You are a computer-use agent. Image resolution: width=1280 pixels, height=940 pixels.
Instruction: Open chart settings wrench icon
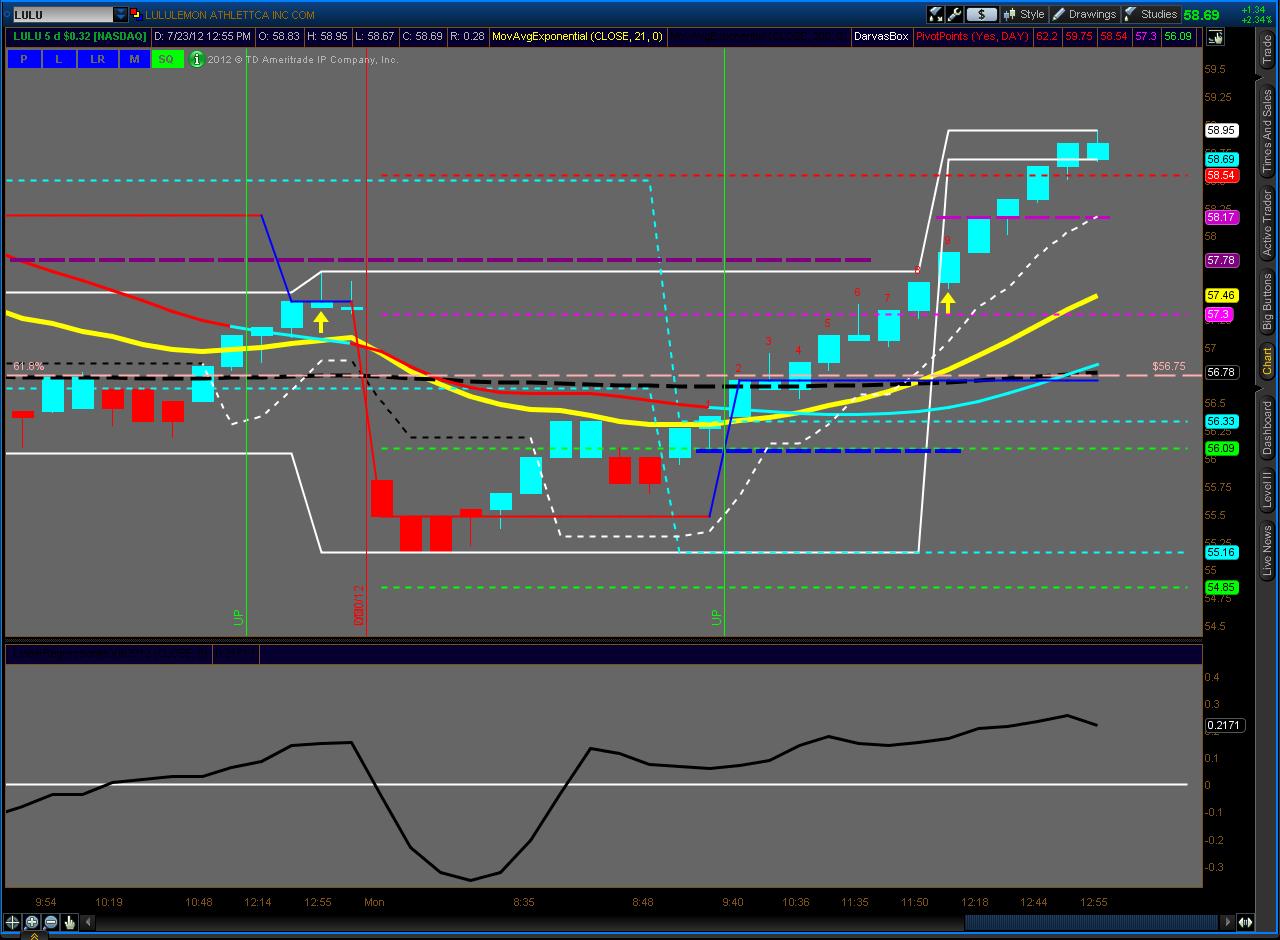(954, 14)
